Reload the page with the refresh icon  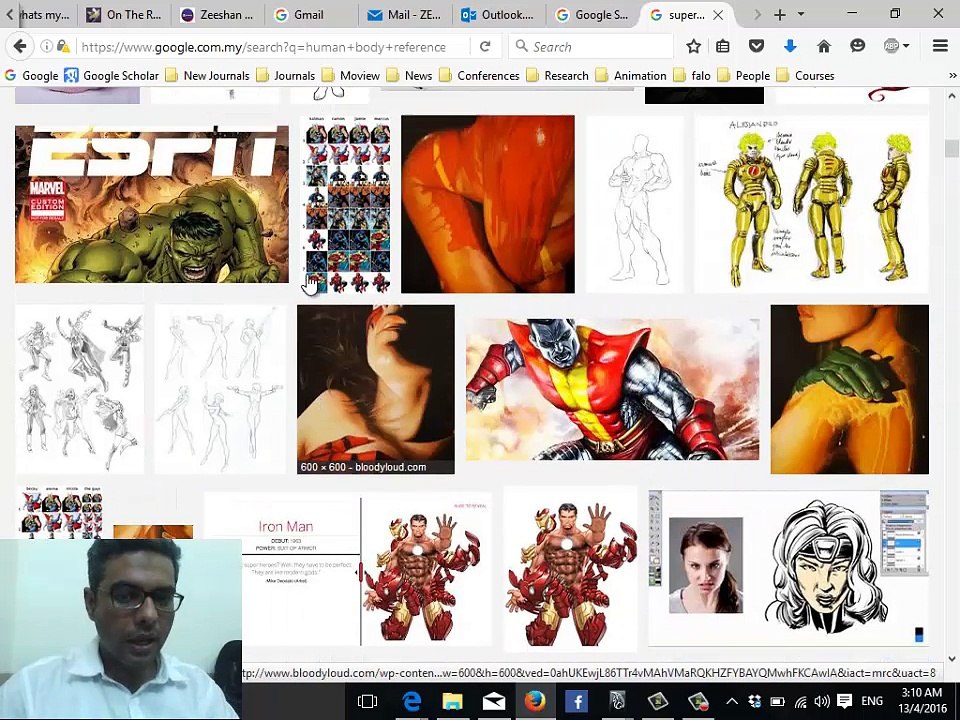coord(486,47)
